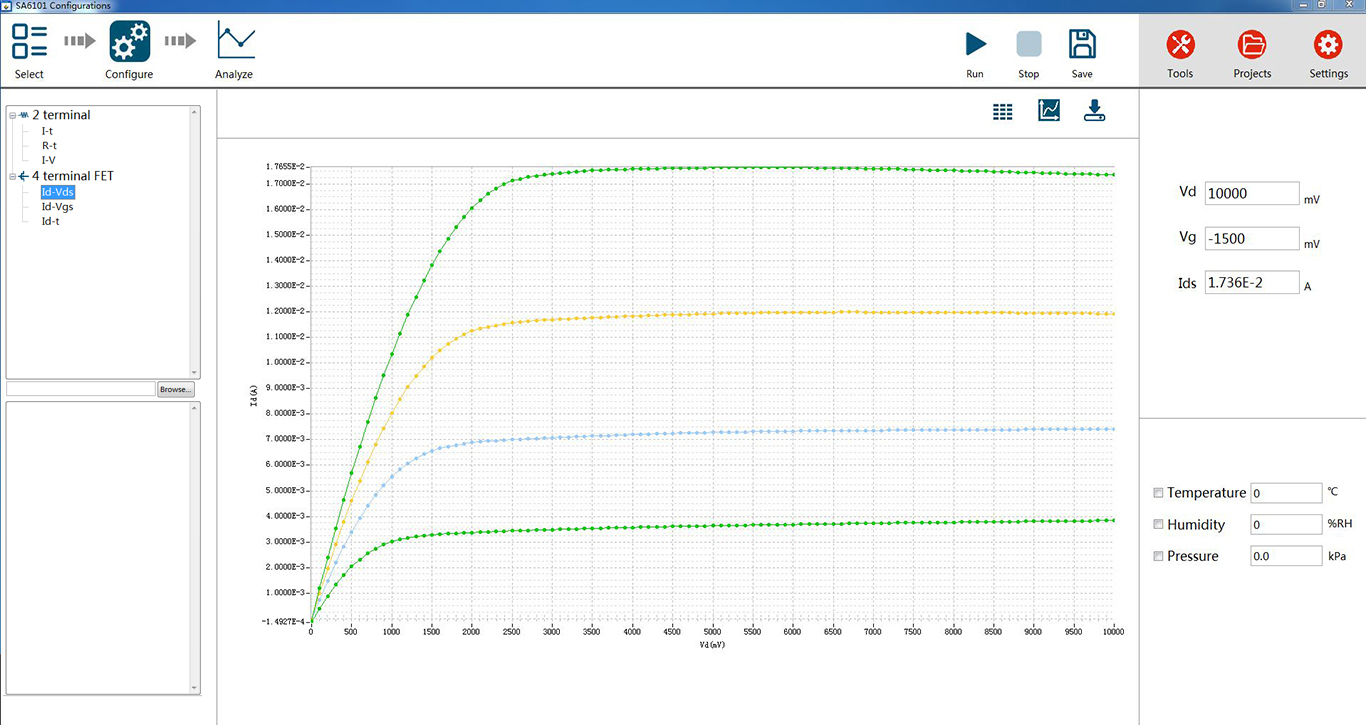Edit the Temperature value field

tap(1286, 493)
